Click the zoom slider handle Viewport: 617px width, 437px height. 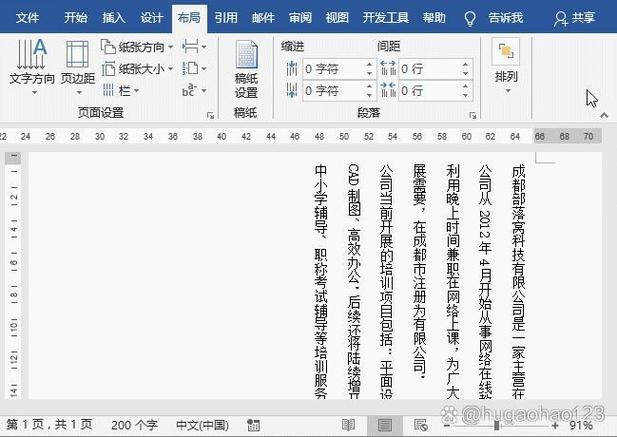[497, 426]
